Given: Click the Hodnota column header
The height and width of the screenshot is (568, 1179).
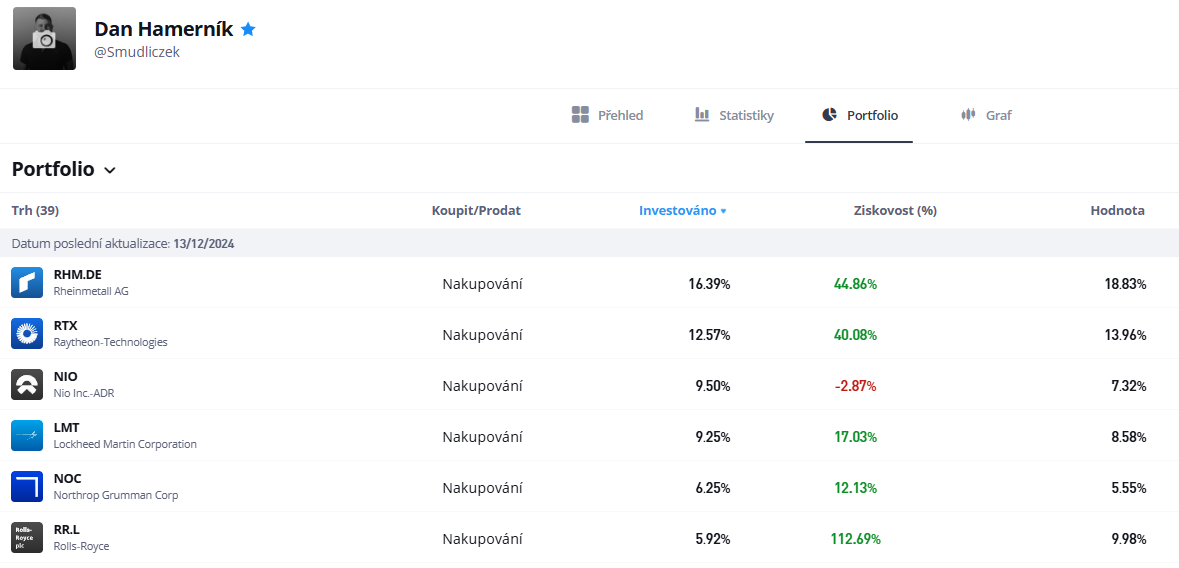Looking at the screenshot, I should pyautogui.click(x=1117, y=211).
